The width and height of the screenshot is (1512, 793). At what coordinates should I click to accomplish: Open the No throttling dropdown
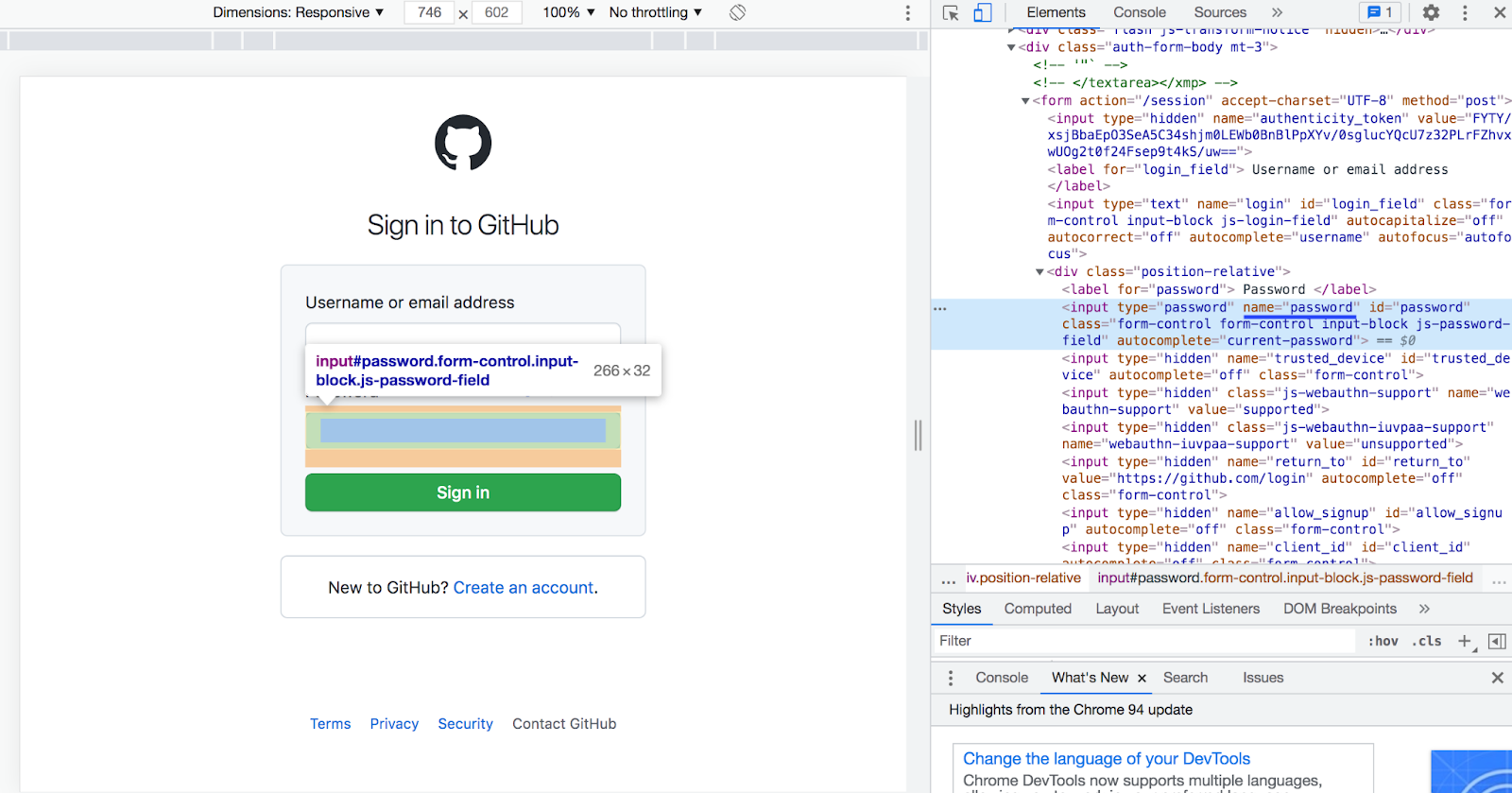(656, 12)
